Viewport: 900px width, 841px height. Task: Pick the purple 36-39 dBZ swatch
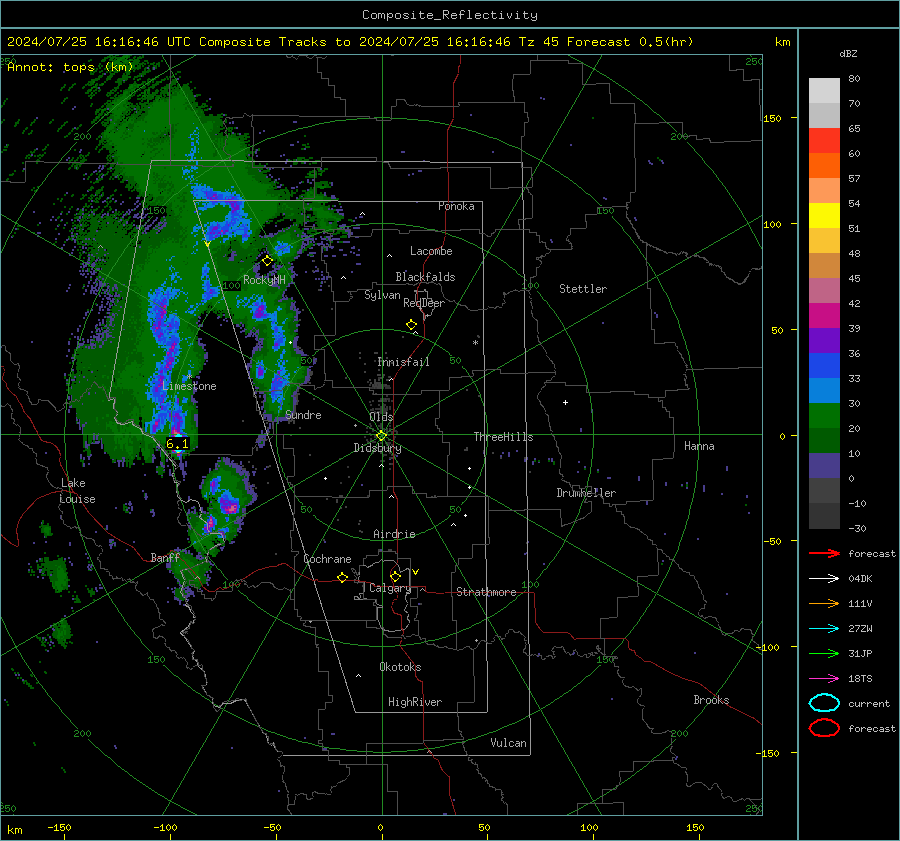pos(824,340)
